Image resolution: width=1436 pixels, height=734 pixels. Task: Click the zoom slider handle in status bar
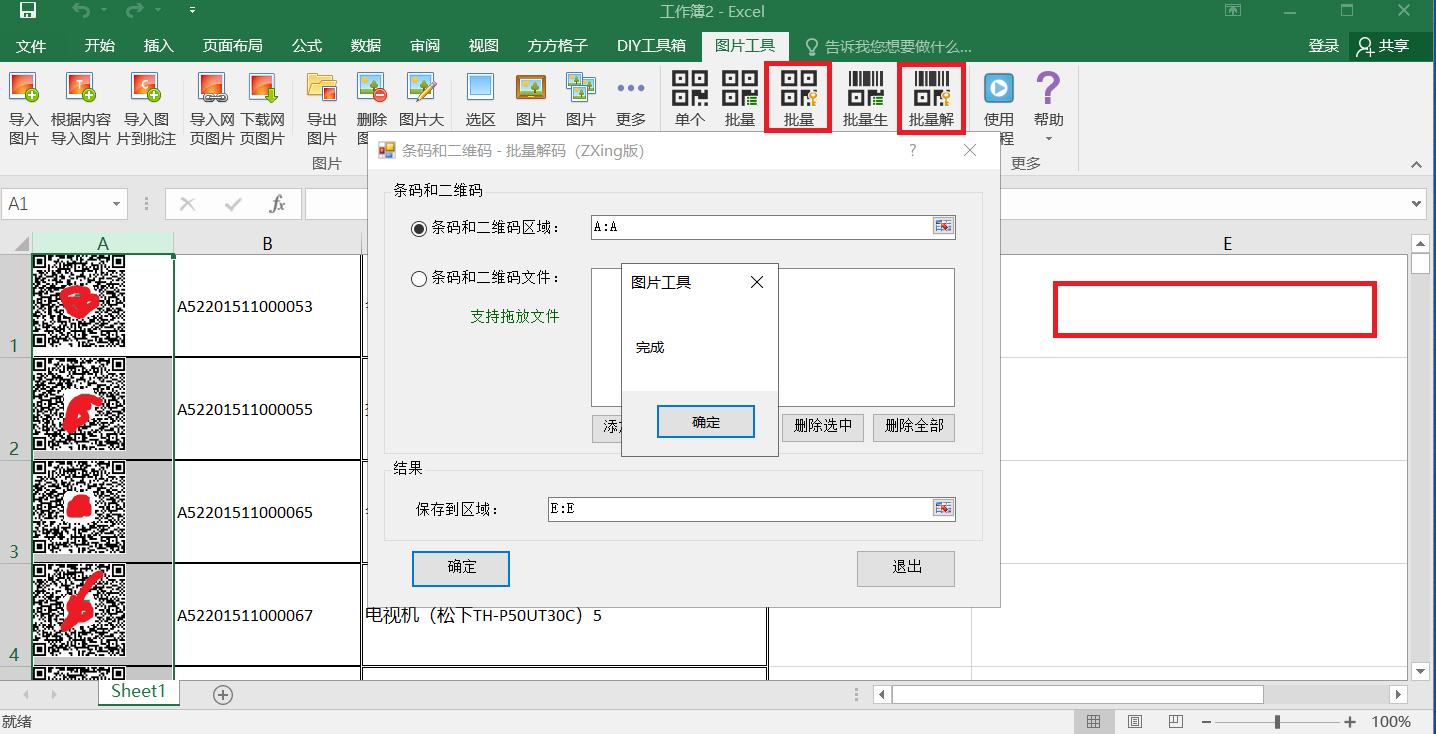[1277, 722]
